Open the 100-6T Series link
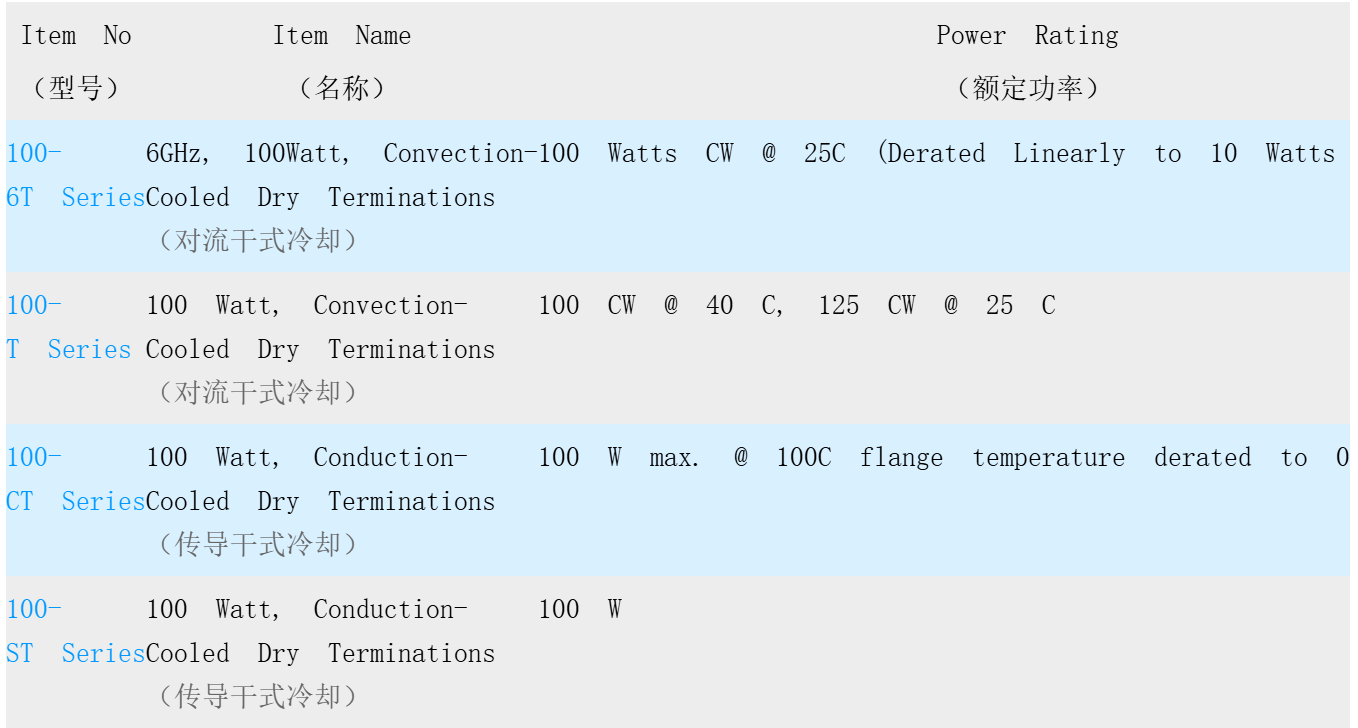The width and height of the screenshot is (1358, 728). 75,175
